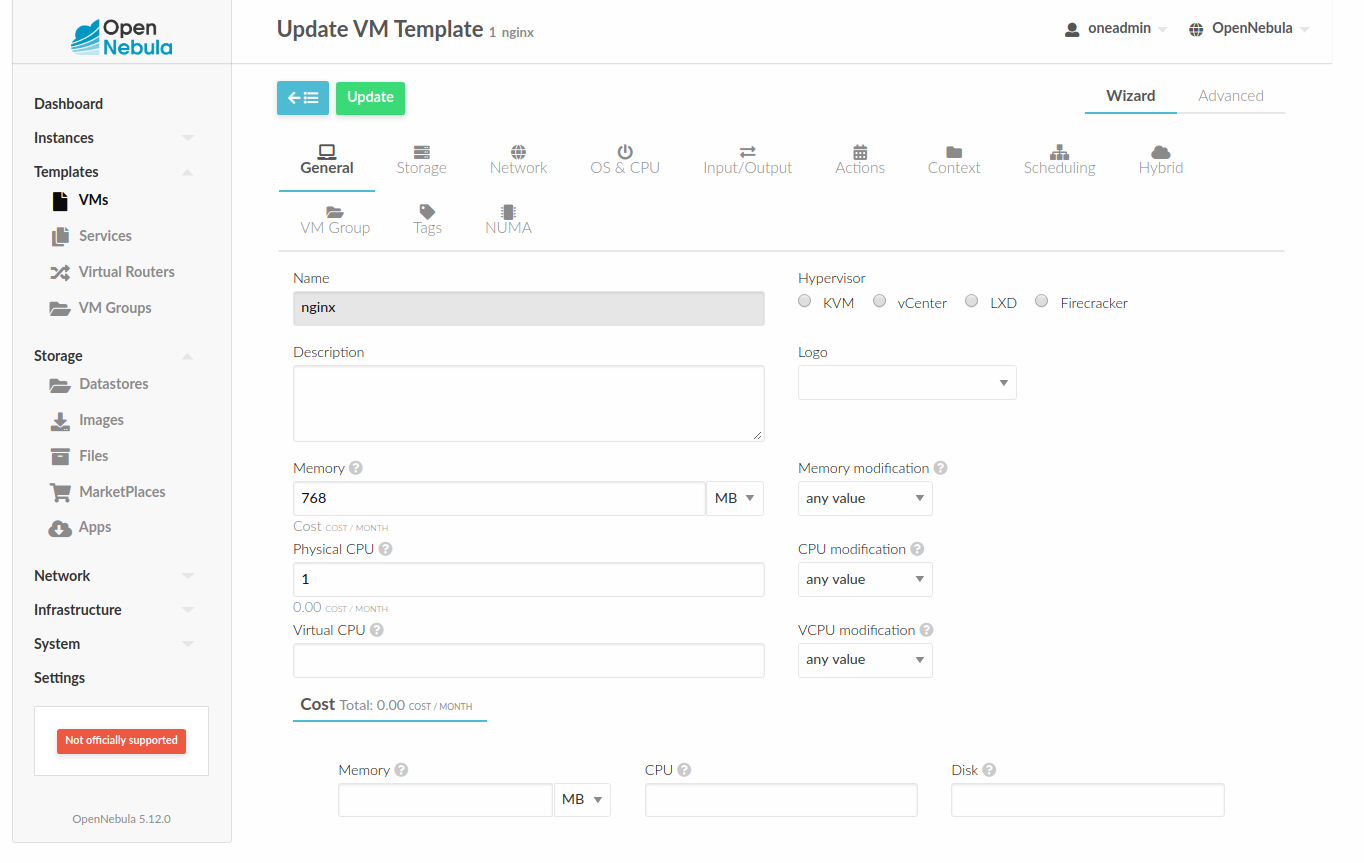This screenshot has height=863, width=1364.
Task: Choose Firecracker as hypervisor
Action: point(1042,301)
